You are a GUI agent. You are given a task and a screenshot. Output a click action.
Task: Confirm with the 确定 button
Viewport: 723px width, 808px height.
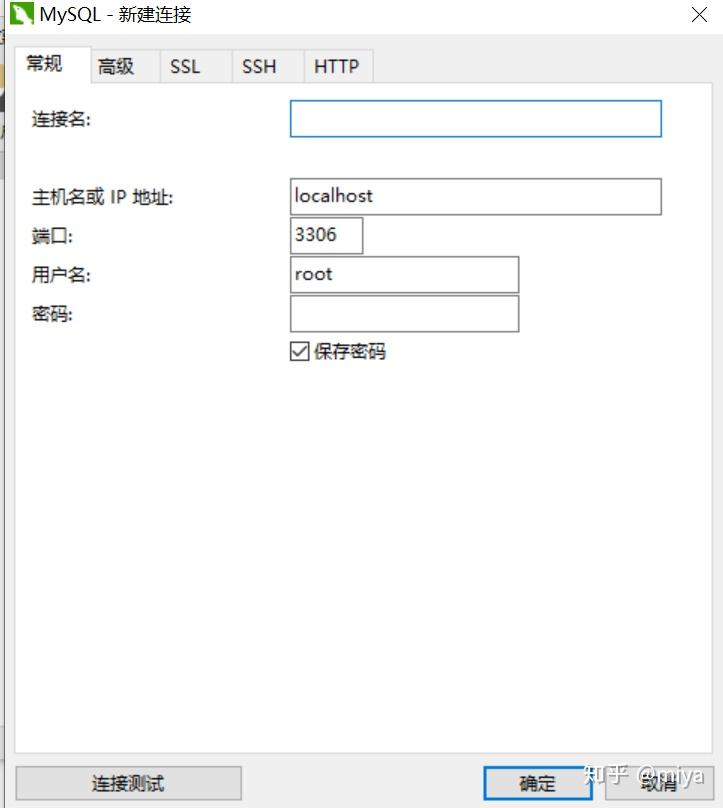(x=537, y=783)
